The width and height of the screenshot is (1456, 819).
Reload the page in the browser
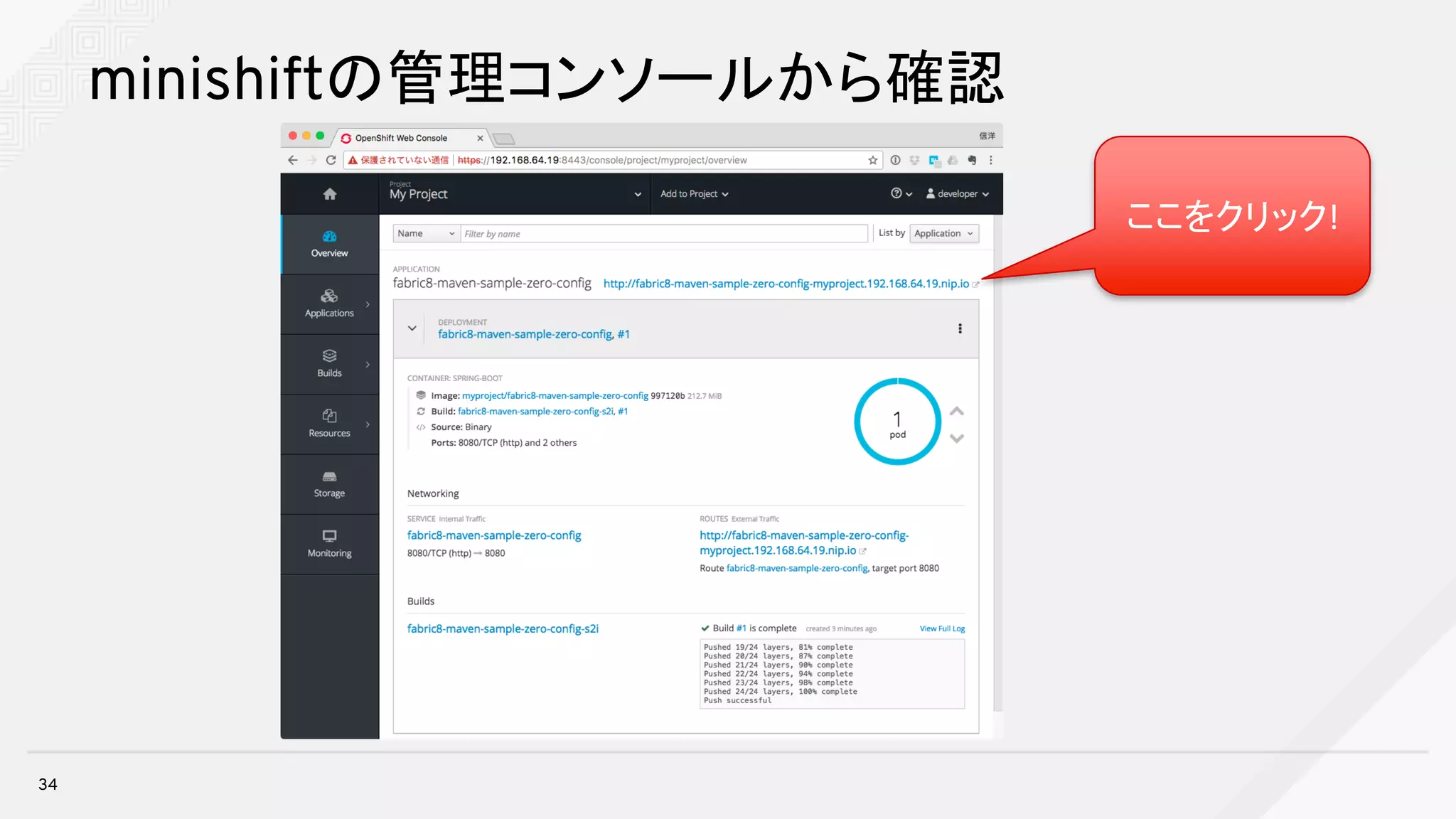coord(331,160)
